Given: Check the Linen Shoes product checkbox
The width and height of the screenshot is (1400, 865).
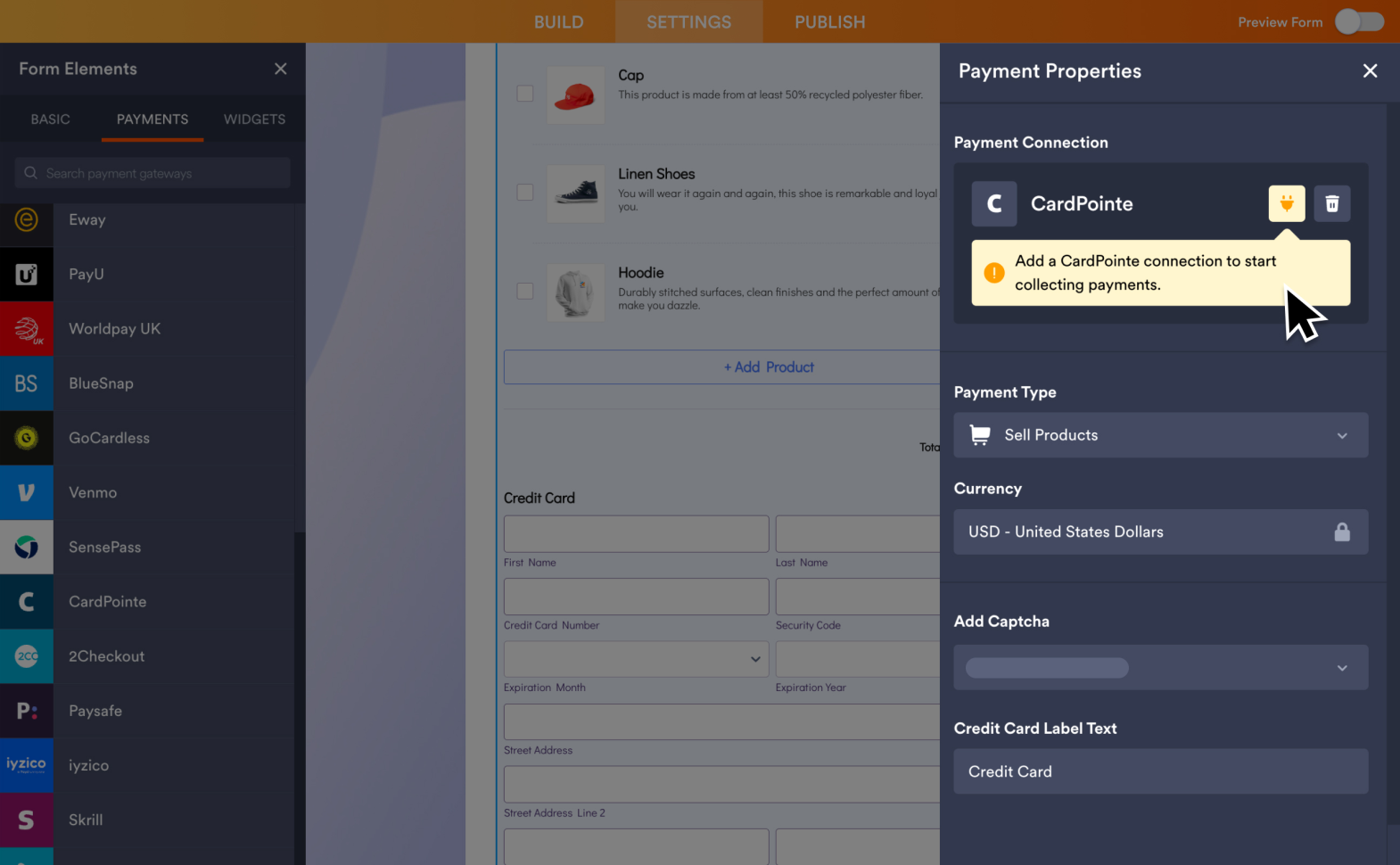Looking at the screenshot, I should (525, 193).
